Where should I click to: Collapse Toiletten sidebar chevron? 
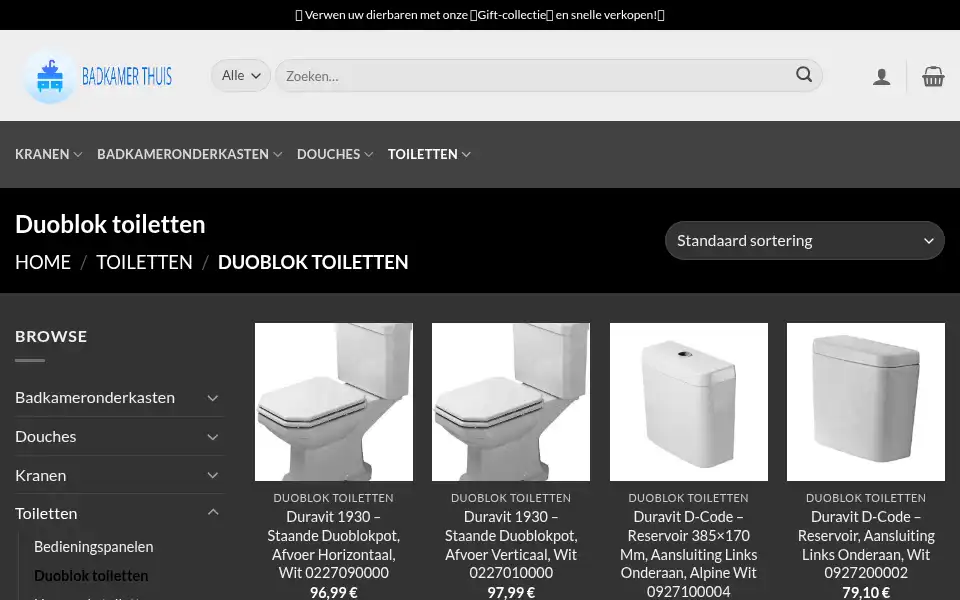click(x=212, y=512)
